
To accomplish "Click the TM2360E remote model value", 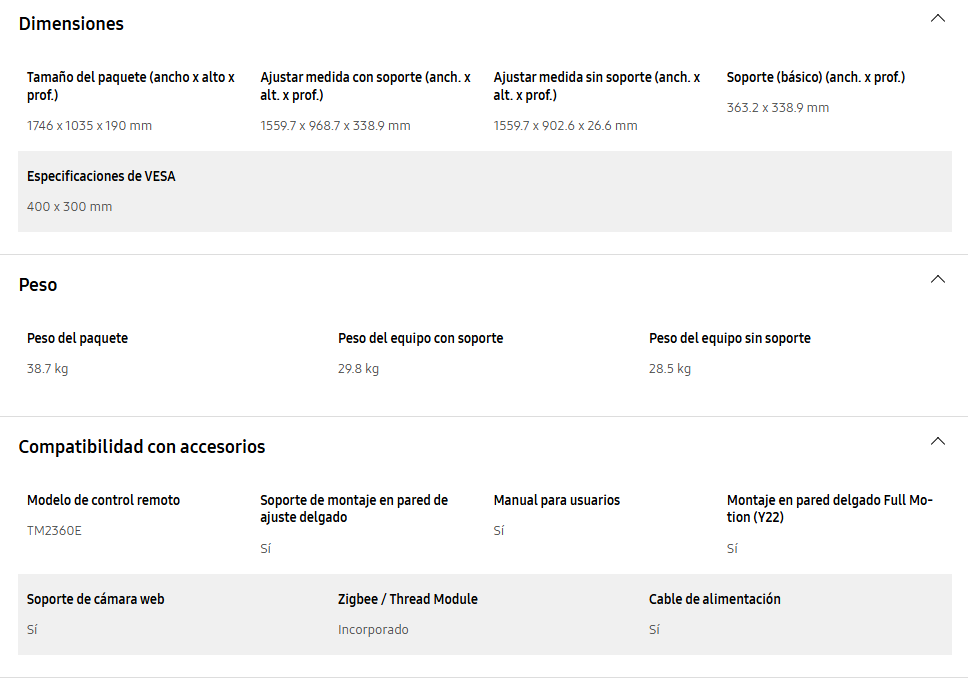I will [x=54, y=530].
